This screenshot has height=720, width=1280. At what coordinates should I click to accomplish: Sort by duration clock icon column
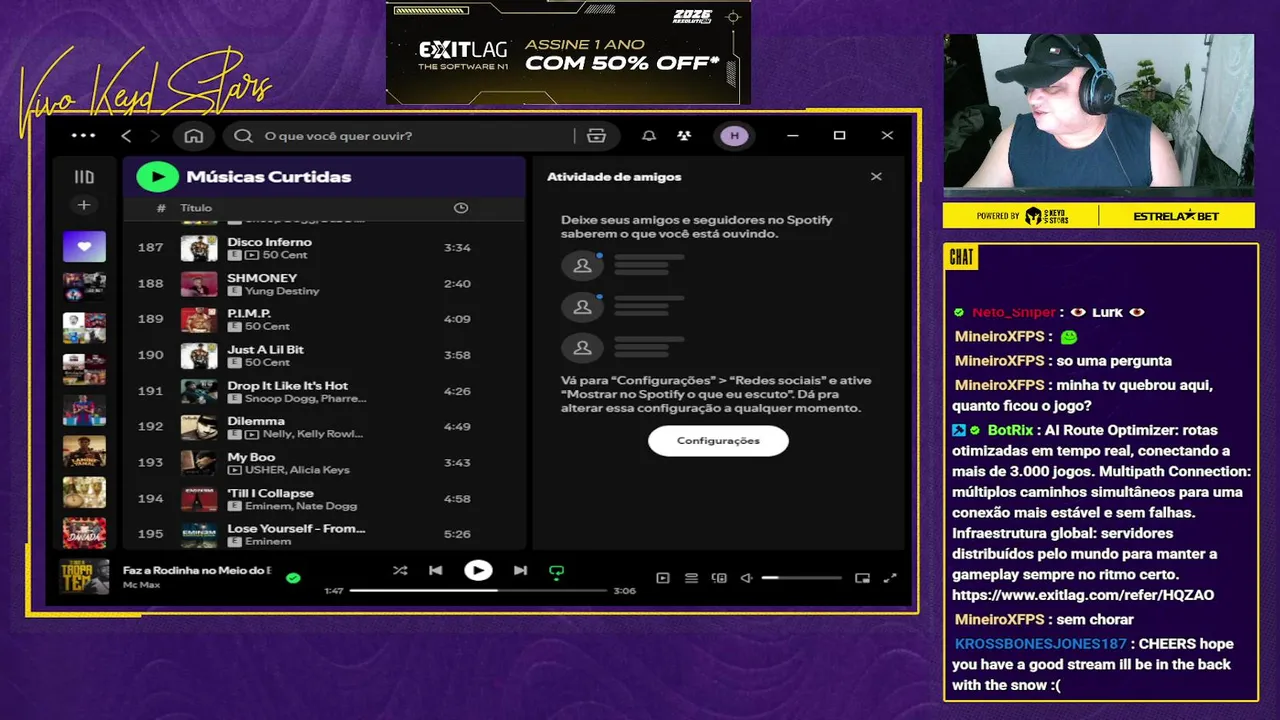click(x=461, y=208)
